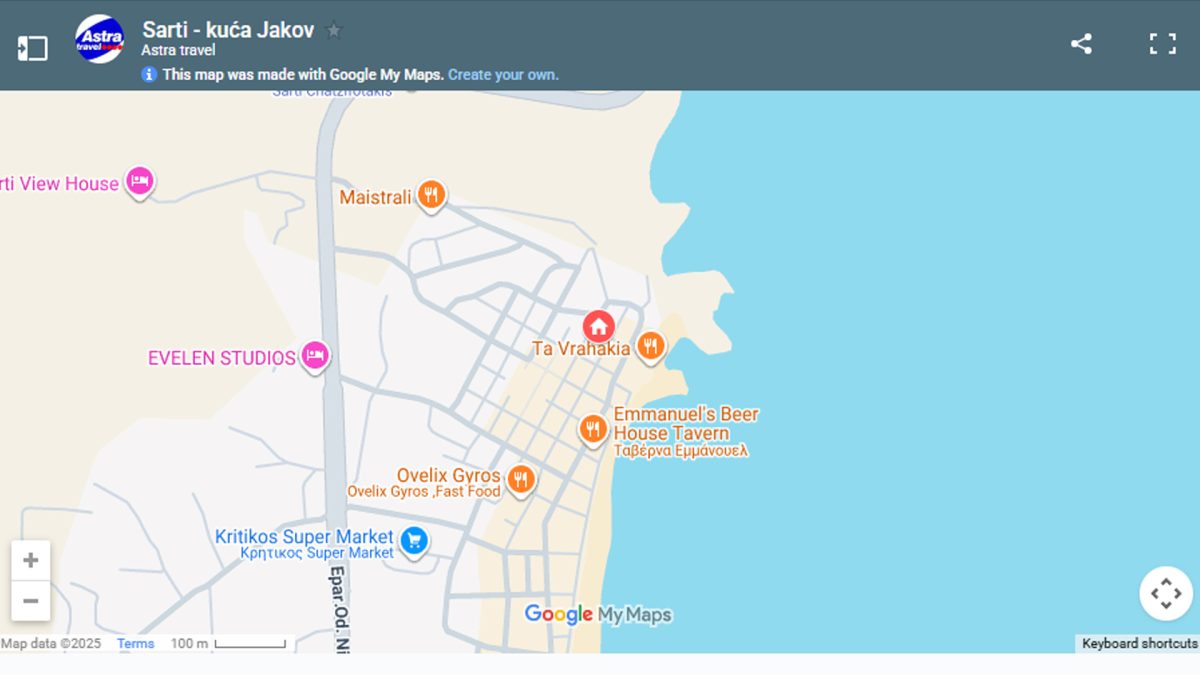Select the Ta Vrahakia restaurant icon
This screenshot has width=1200, height=675.
click(x=651, y=346)
